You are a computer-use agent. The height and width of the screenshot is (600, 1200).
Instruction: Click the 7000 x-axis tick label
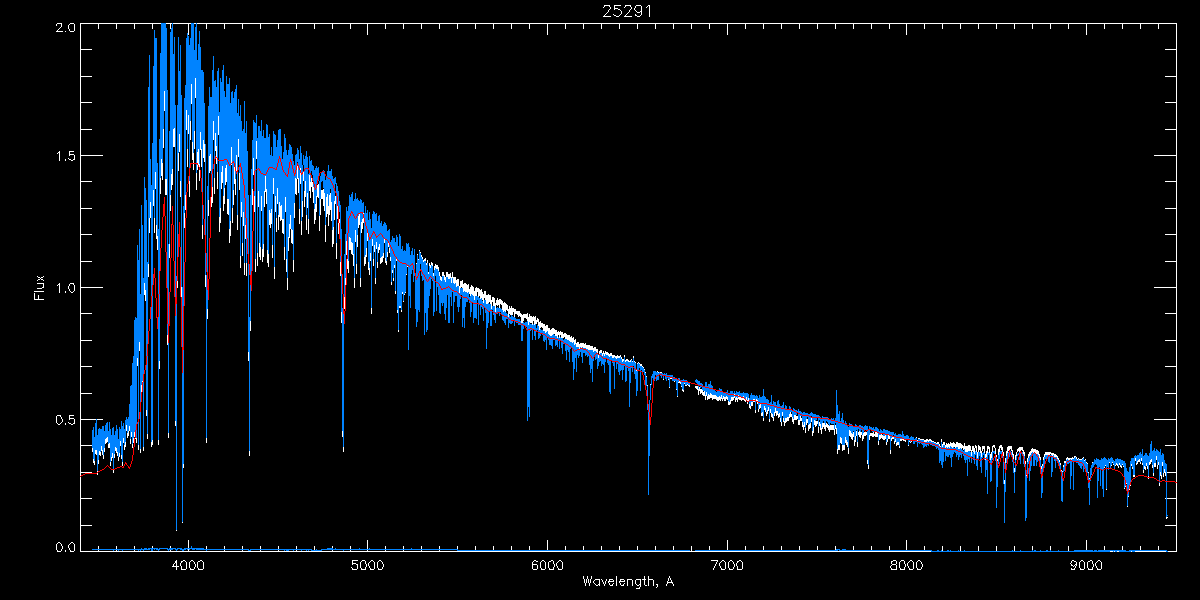[x=727, y=563]
